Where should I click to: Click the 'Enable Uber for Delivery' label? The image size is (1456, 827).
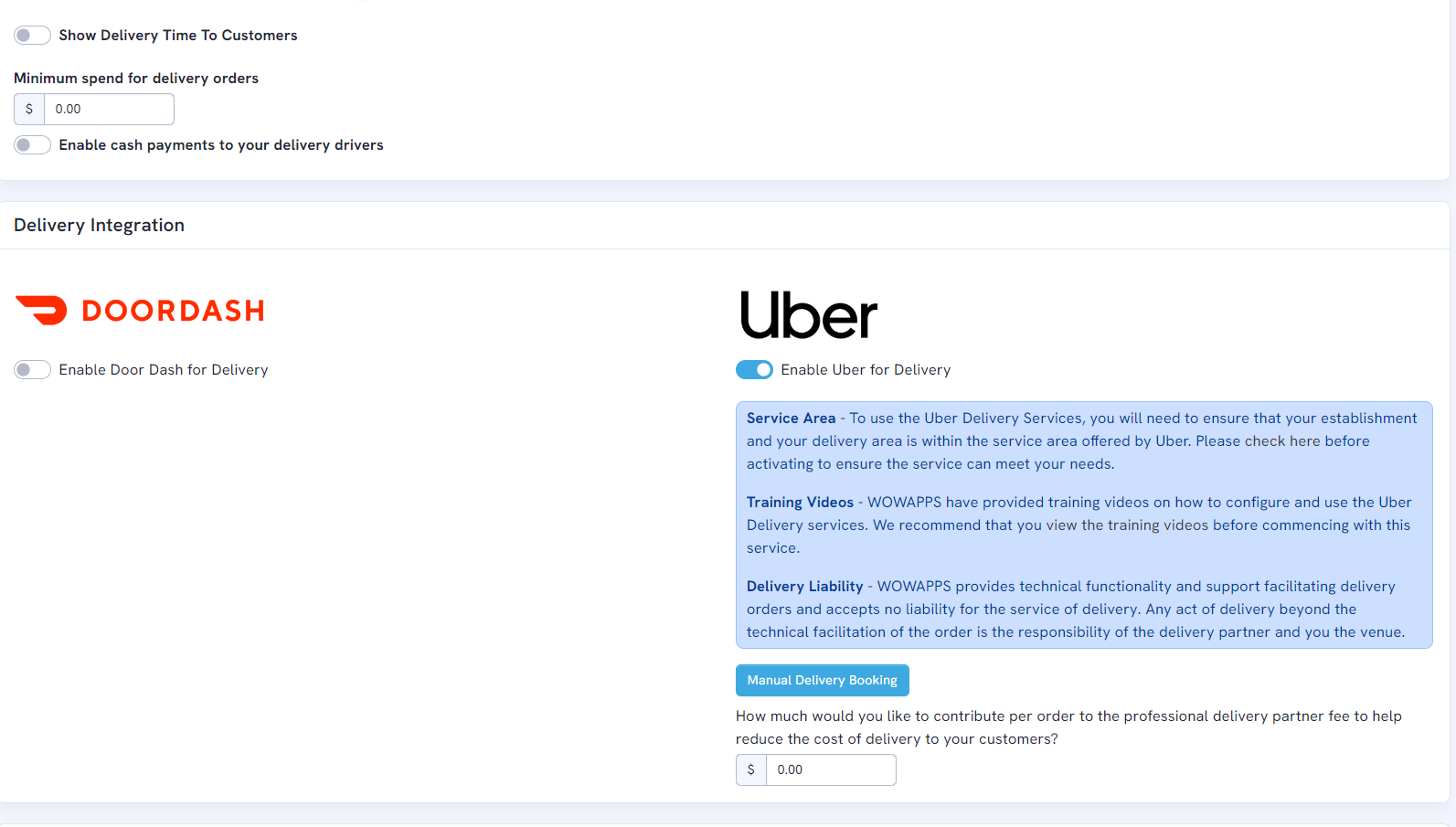click(x=866, y=370)
